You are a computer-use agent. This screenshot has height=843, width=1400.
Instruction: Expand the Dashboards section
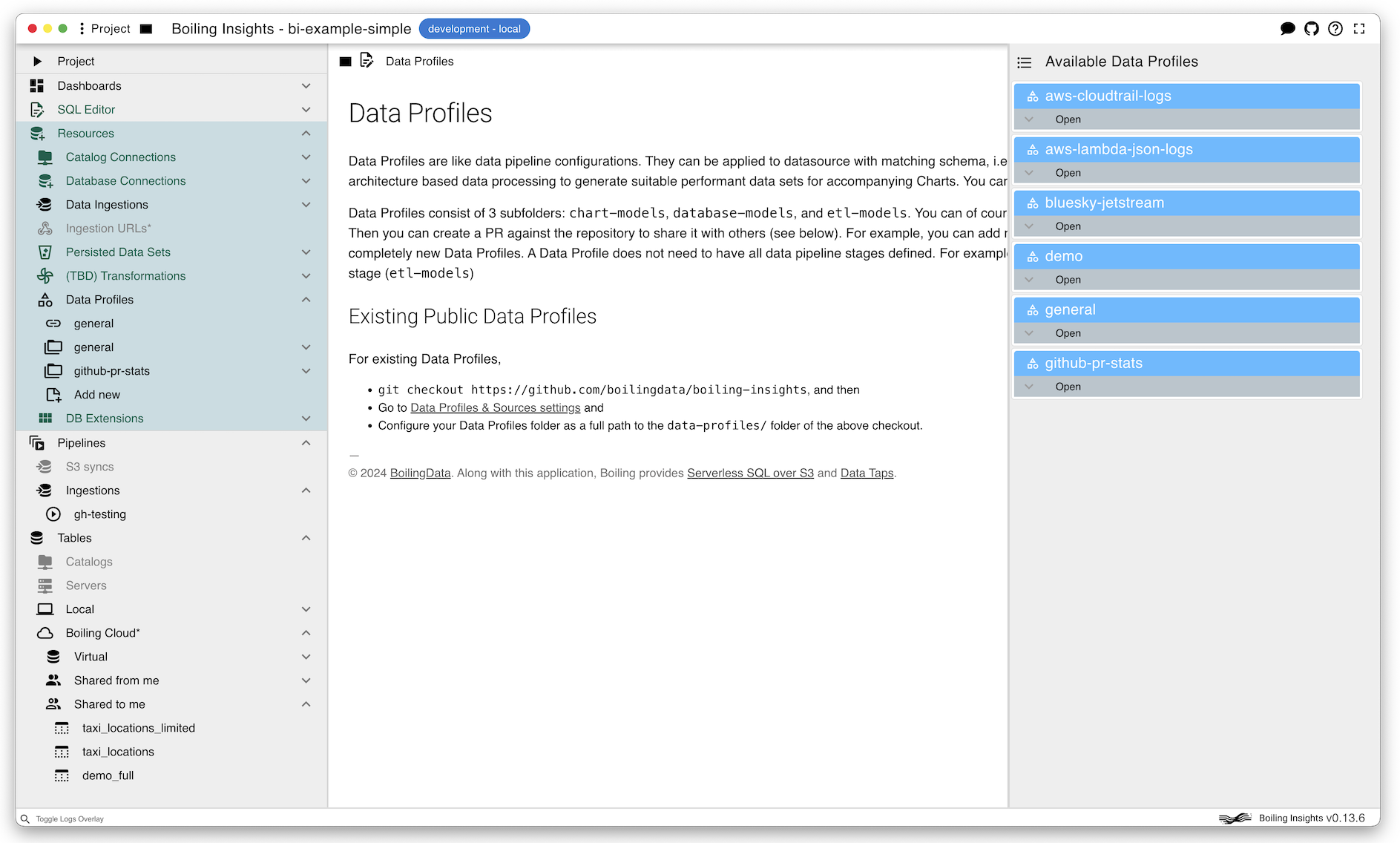coord(306,85)
